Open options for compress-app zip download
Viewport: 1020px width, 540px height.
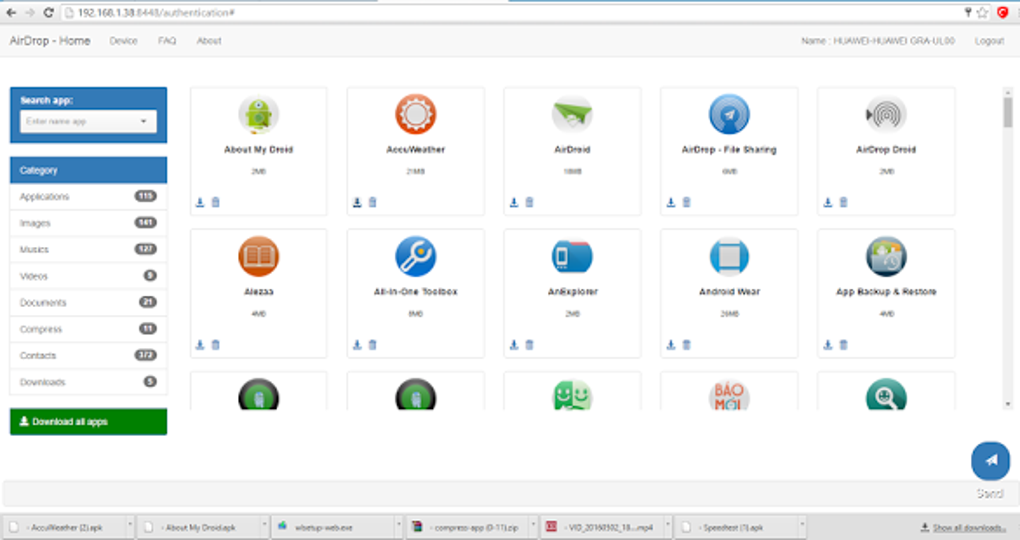pyautogui.click(x=533, y=526)
